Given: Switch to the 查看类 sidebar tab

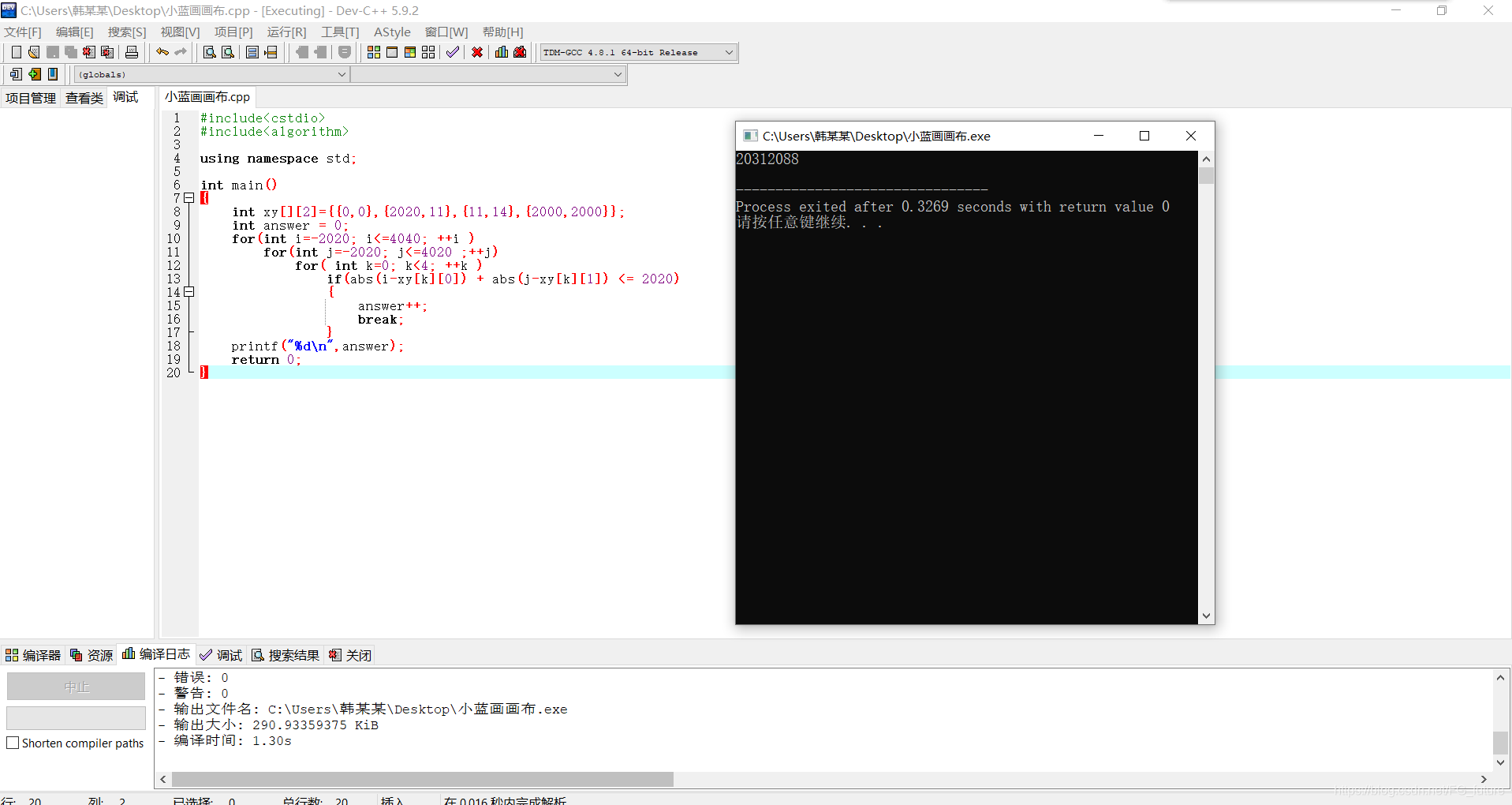Looking at the screenshot, I should pyautogui.click(x=84, y=98).
